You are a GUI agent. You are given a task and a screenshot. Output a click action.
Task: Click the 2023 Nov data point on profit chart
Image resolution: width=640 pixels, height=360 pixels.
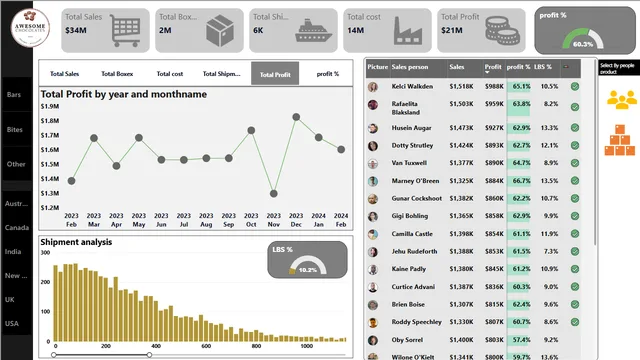tap(274, 193)
